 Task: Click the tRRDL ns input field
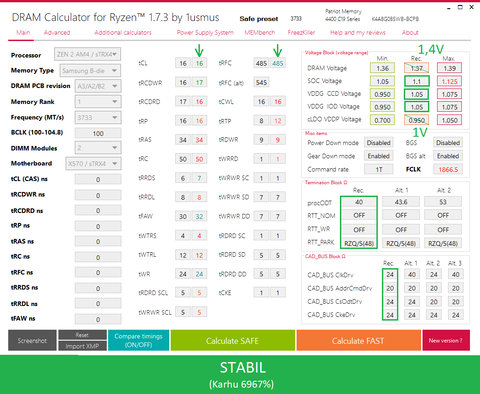pyautogui.click(x=98, y=303)
